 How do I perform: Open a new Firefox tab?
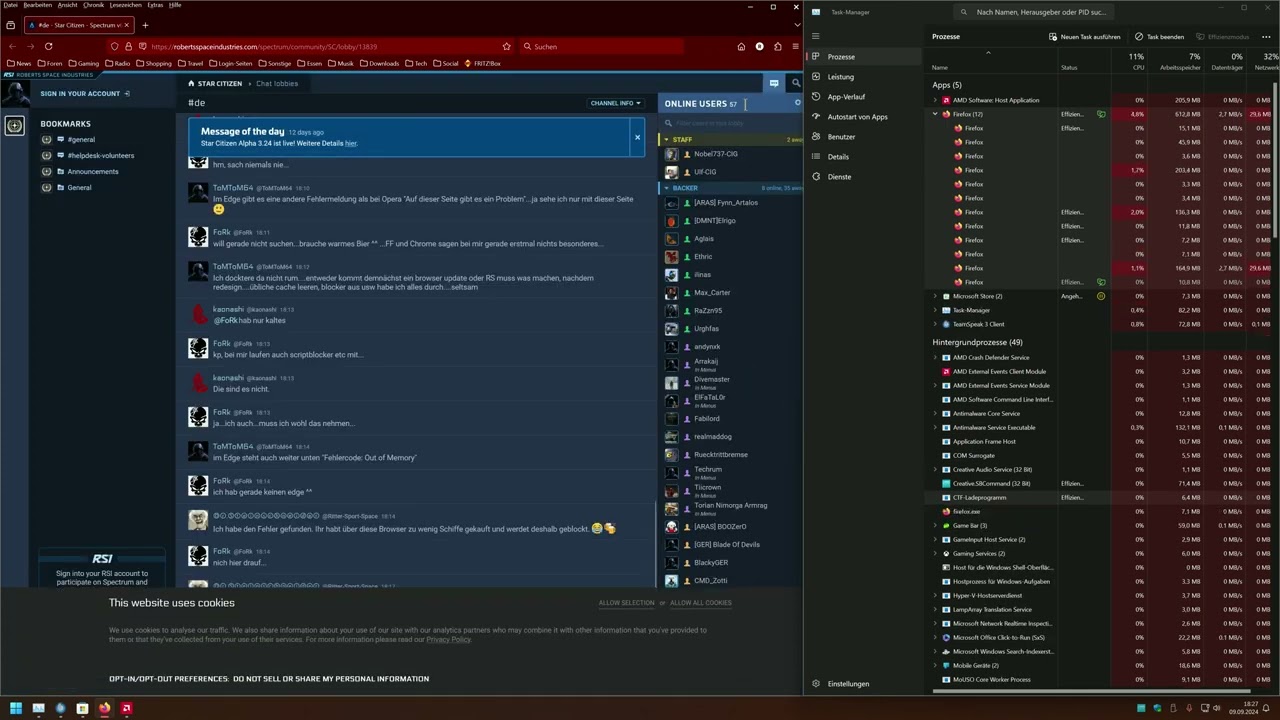coord(145,25)
